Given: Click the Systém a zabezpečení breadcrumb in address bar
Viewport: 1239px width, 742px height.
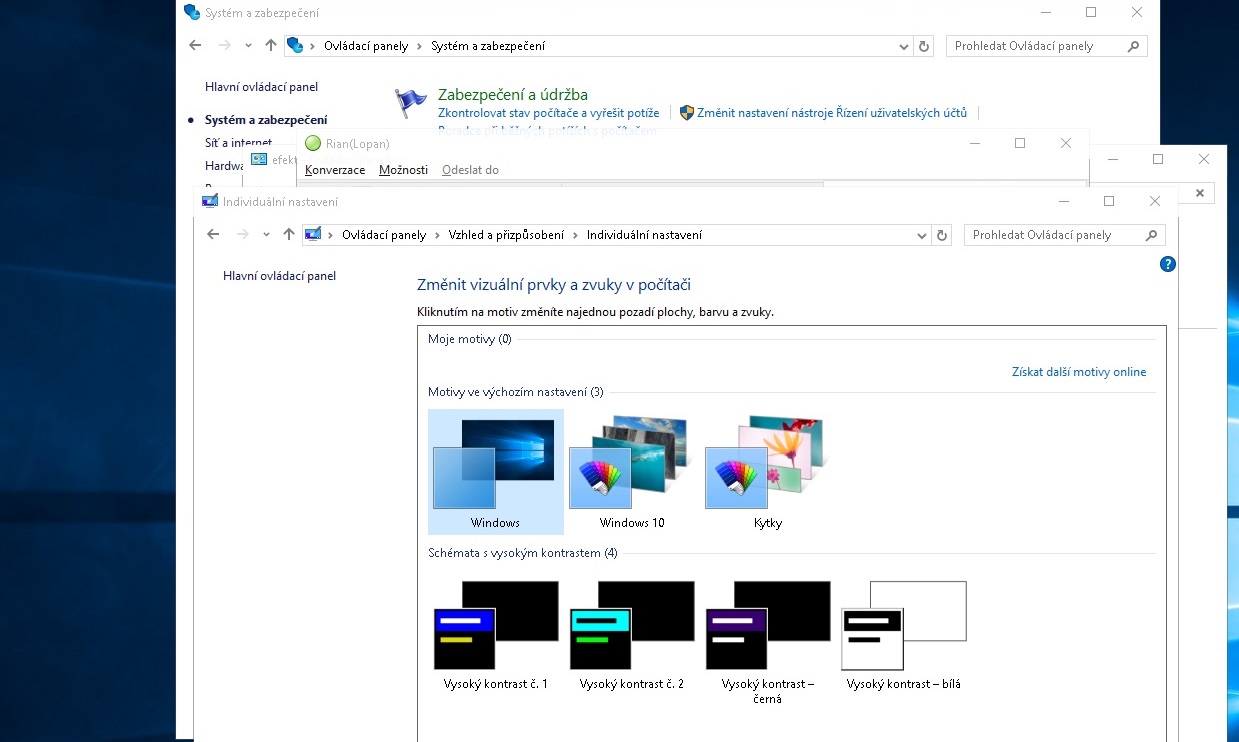Looking at the screenshot, I should [x=488, y=46].
